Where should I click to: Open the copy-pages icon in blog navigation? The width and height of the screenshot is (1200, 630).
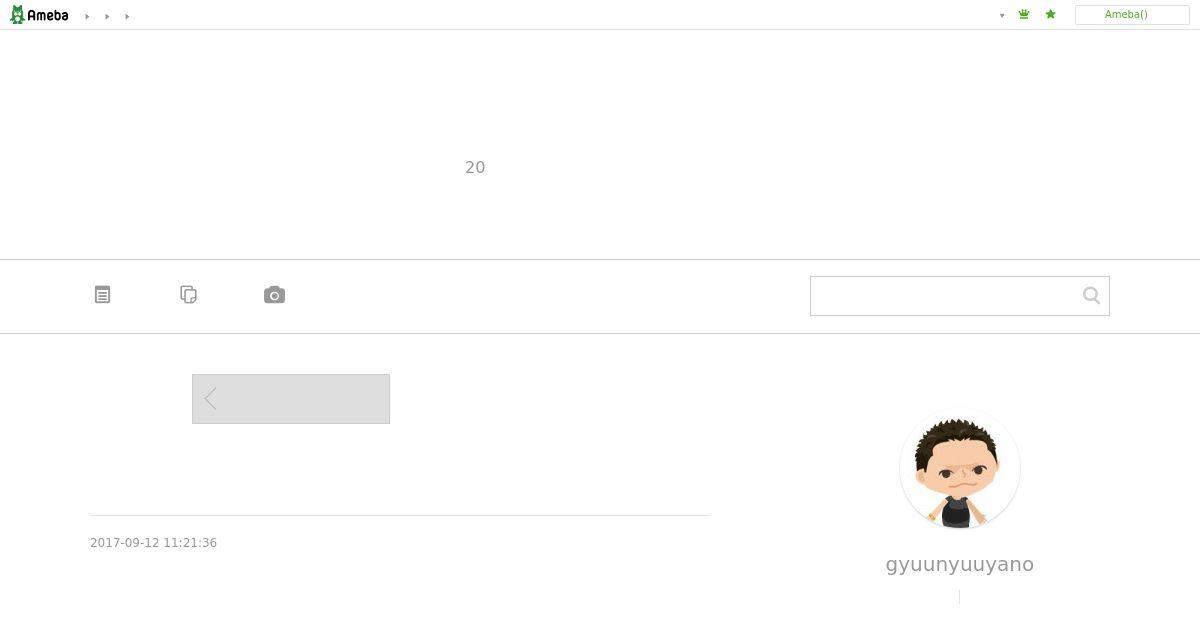point(188,294)
